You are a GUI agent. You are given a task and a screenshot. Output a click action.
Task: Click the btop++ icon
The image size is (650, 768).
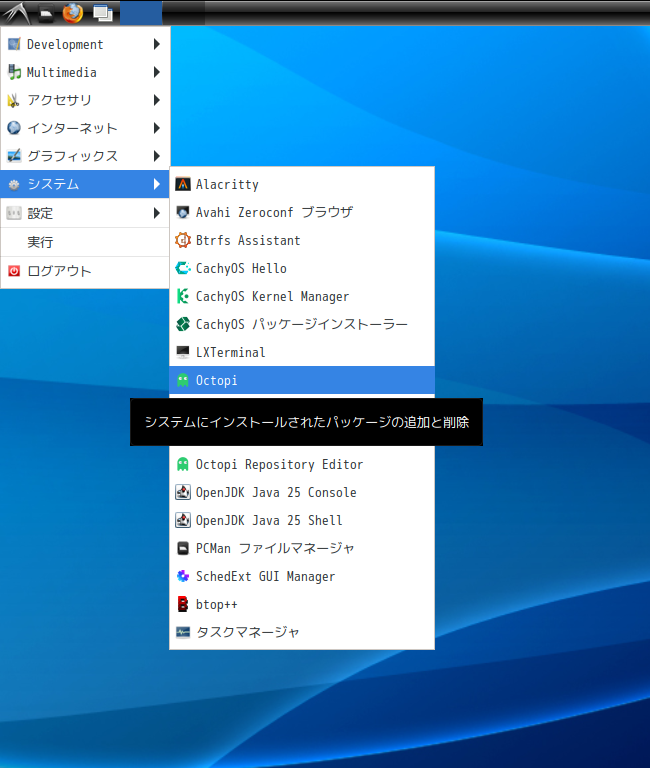[183, 604]
